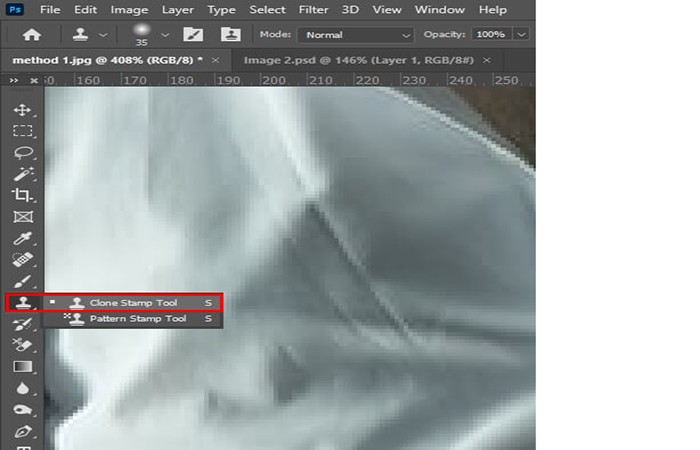Expand the toolbar with double-arrow icon
Image resolution: width=700 pixels, height=450 pixels.
(x=14, y=80)
